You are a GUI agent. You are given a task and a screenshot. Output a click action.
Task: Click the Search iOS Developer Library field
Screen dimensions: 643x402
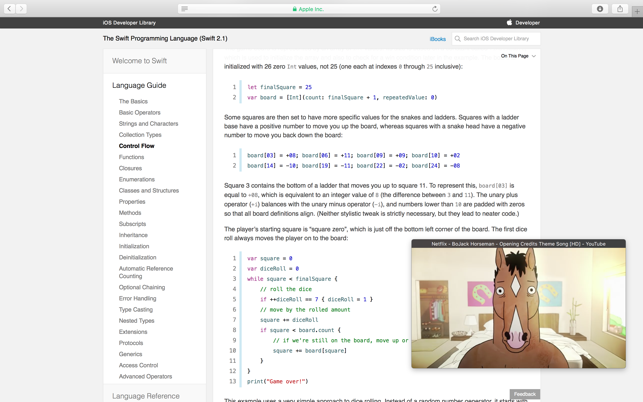click(x=496, y=39)
